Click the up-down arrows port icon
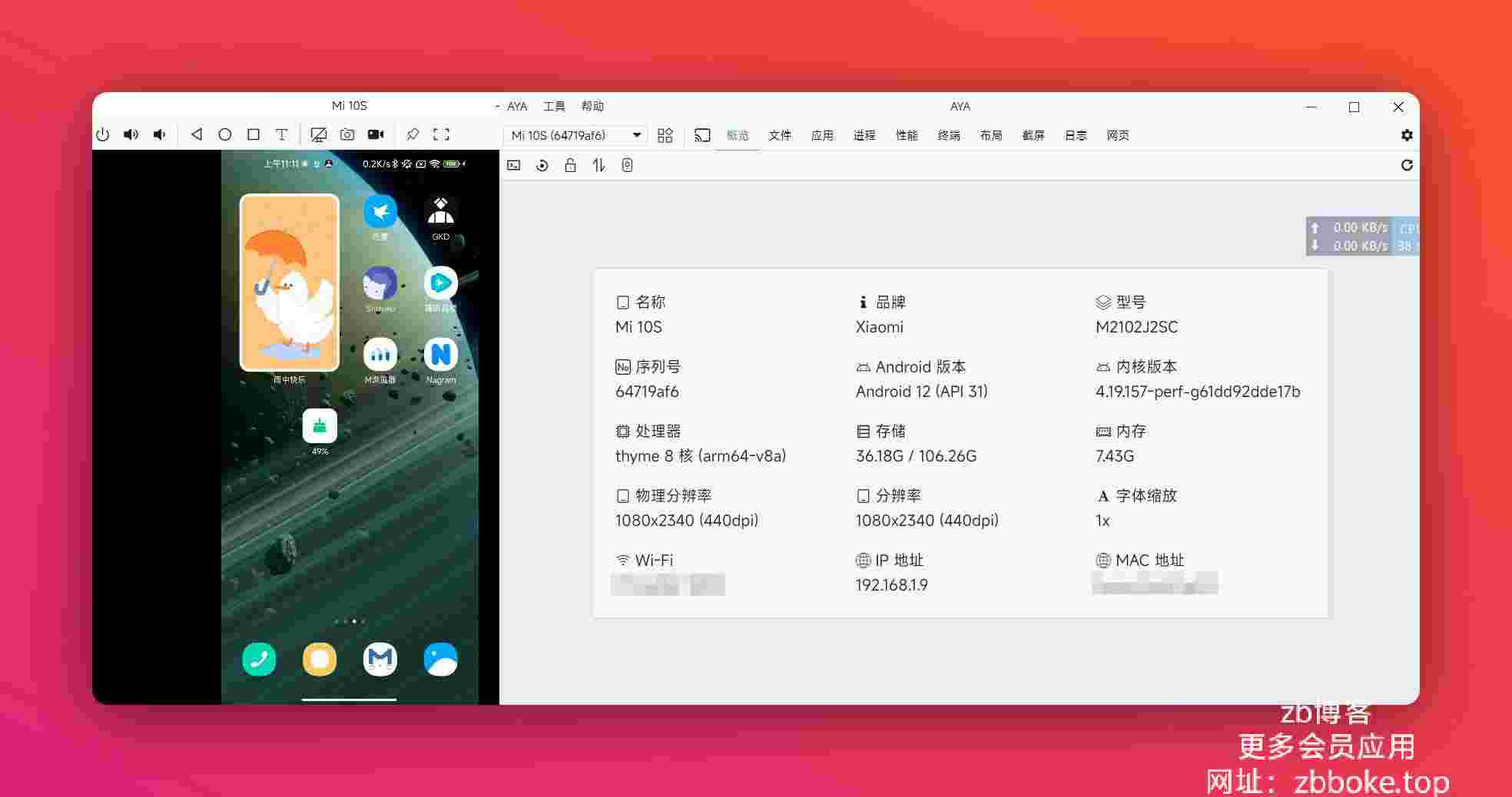Image resolution: width=1512 pixels, height=797 pixels. point(598,165)
